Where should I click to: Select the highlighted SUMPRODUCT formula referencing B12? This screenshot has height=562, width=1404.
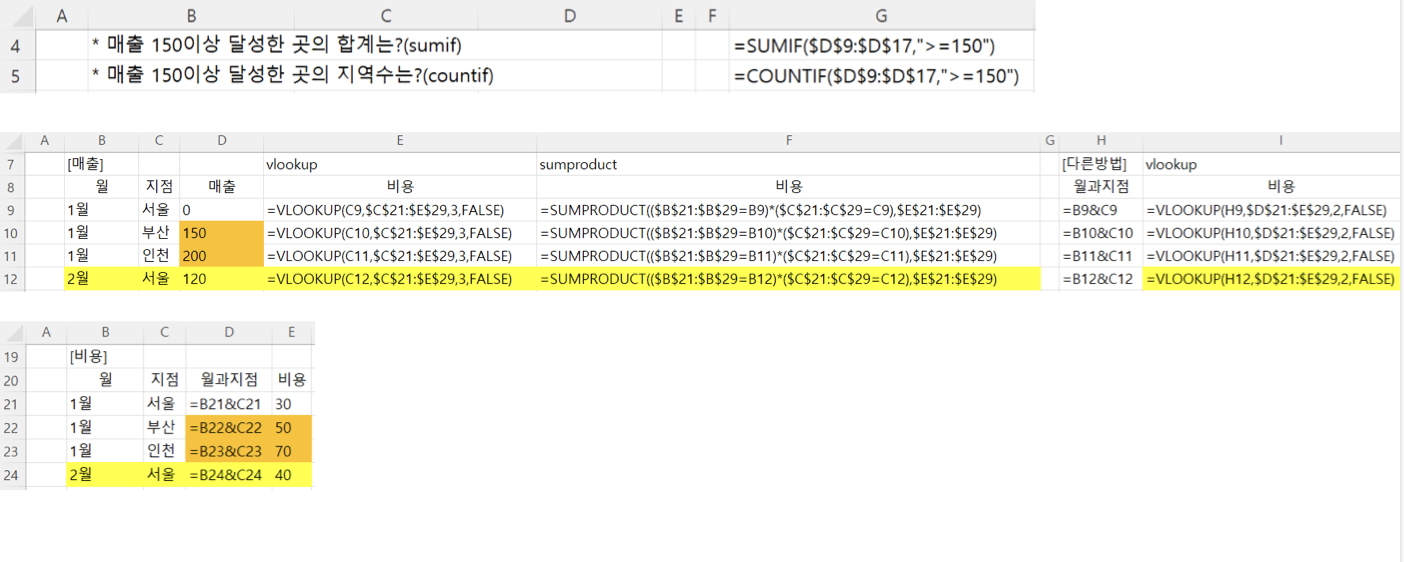tap(788, 279)
